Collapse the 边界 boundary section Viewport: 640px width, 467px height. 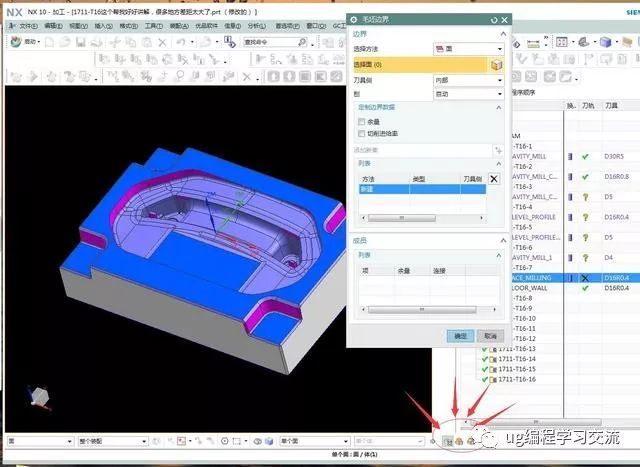point(503,34)
